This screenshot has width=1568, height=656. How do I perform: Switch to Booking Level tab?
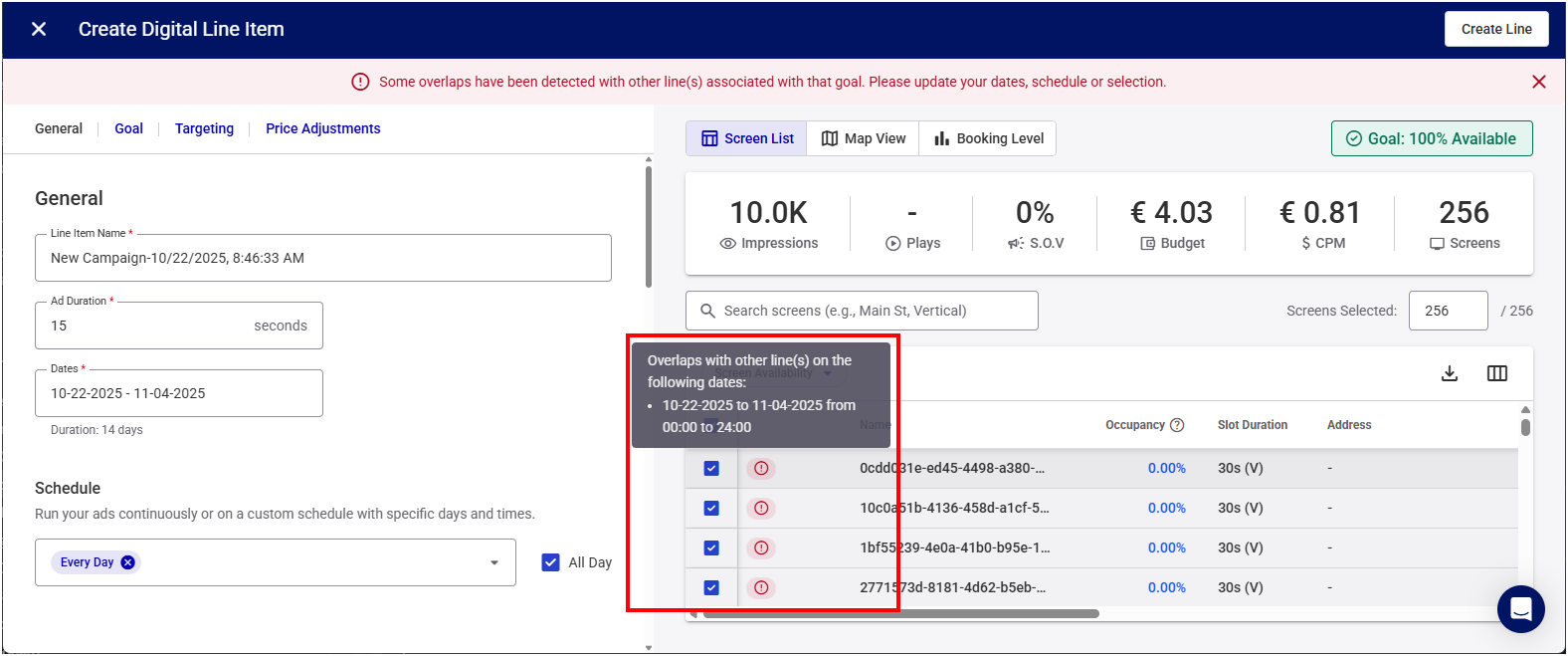click(x=988, y=138)
